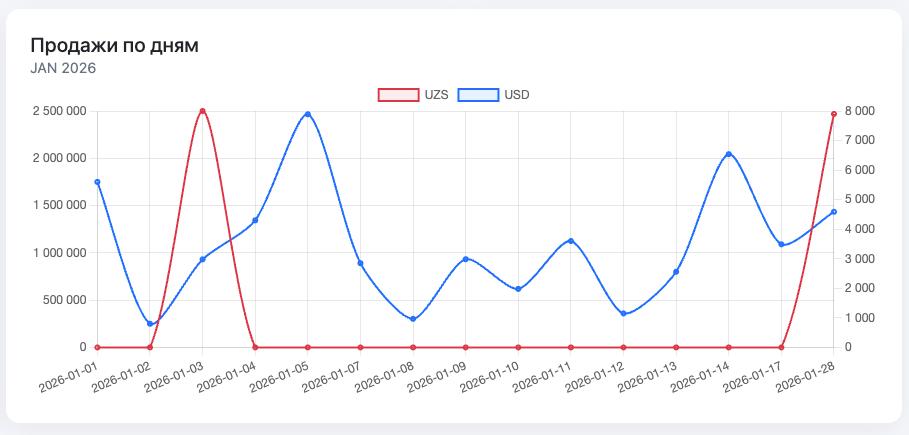Click the USD data point on 2026-01-07

point(360,264)
